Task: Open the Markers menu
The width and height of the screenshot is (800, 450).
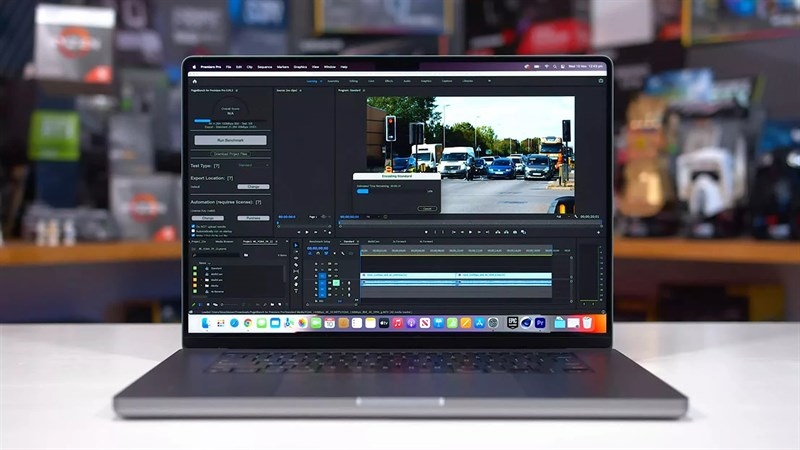Action: (x=283, y=67)
